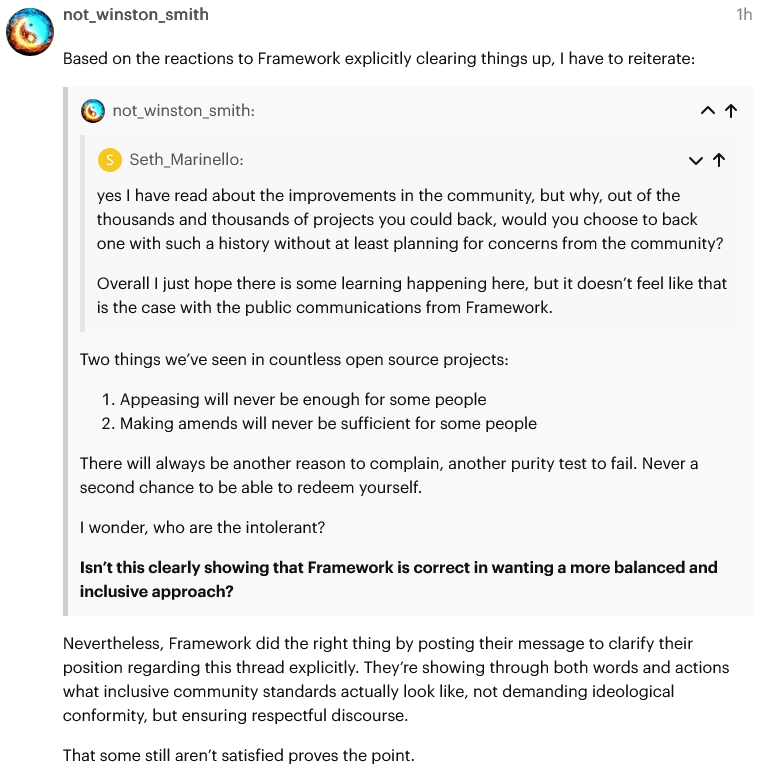This screenshot has width=762, height=771.
Task: Click list item "Appeasing will never be enough"
Action: click(303, 399)
